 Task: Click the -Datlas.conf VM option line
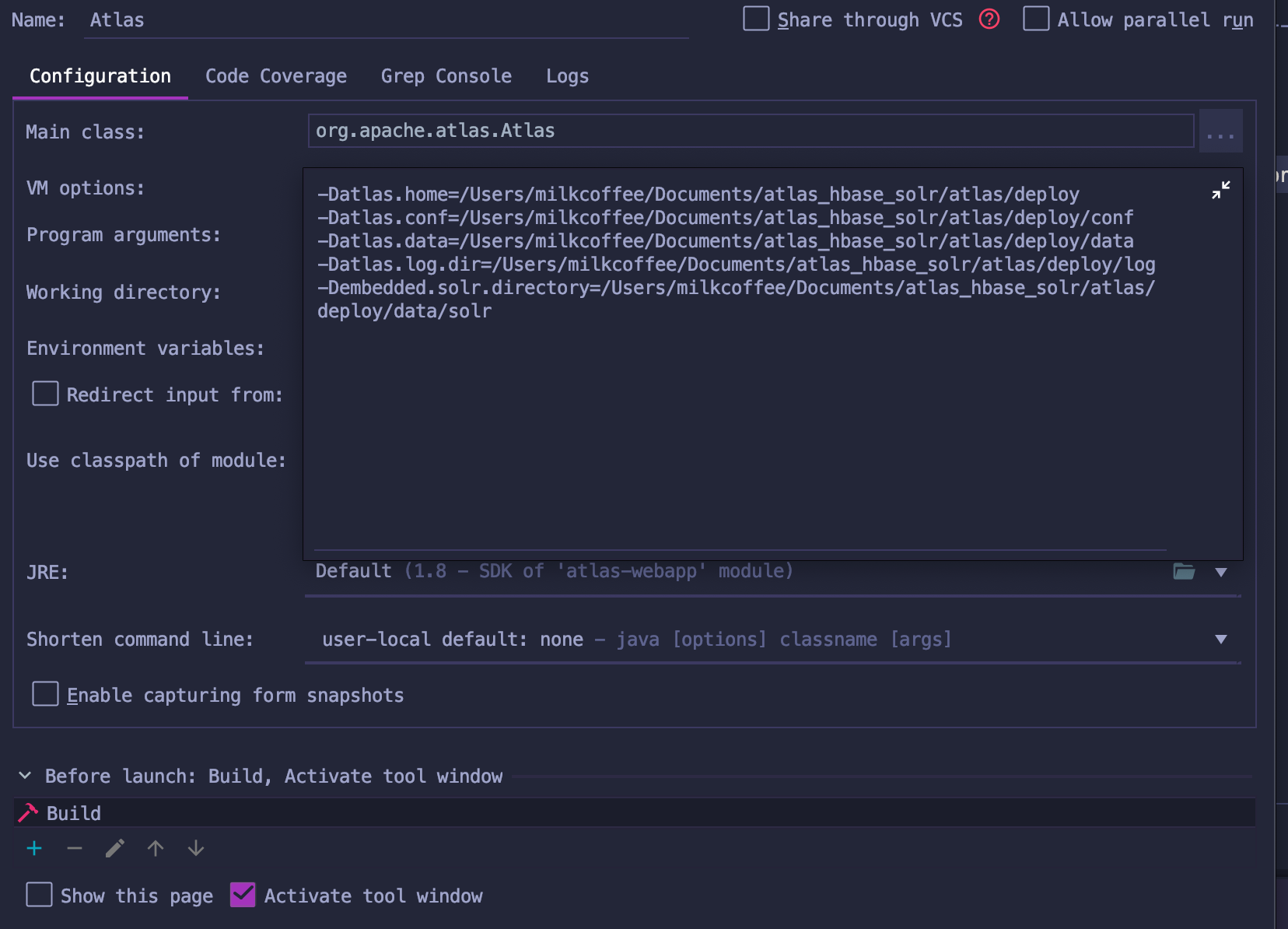click(725, 218)
